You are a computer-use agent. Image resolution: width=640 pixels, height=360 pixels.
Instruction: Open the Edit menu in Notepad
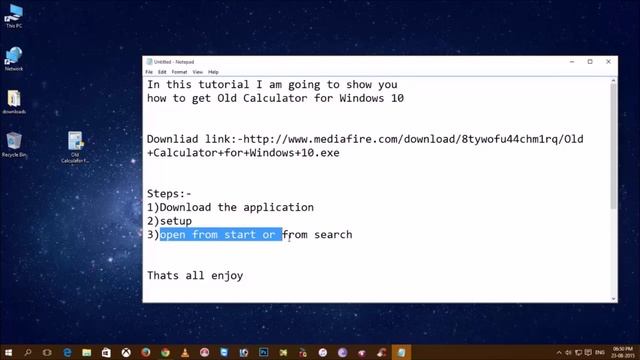[x=162, y=72]
